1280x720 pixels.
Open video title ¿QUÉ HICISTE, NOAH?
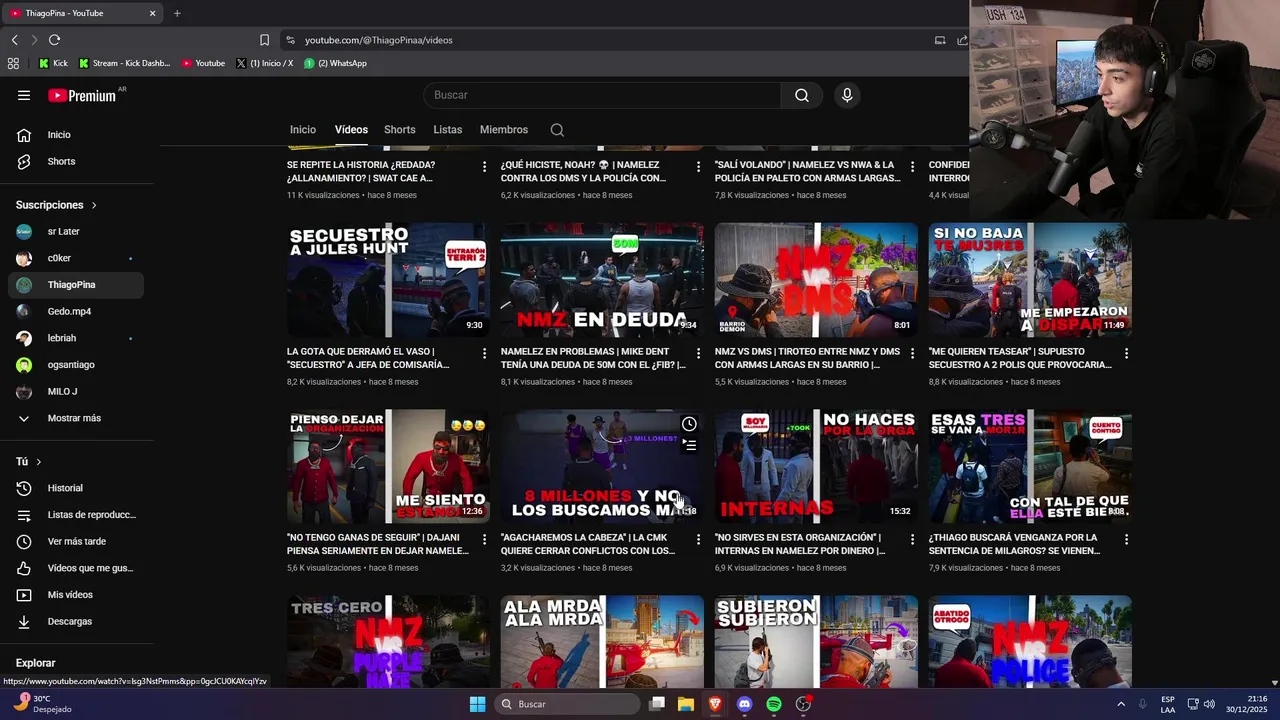[583, 171]
